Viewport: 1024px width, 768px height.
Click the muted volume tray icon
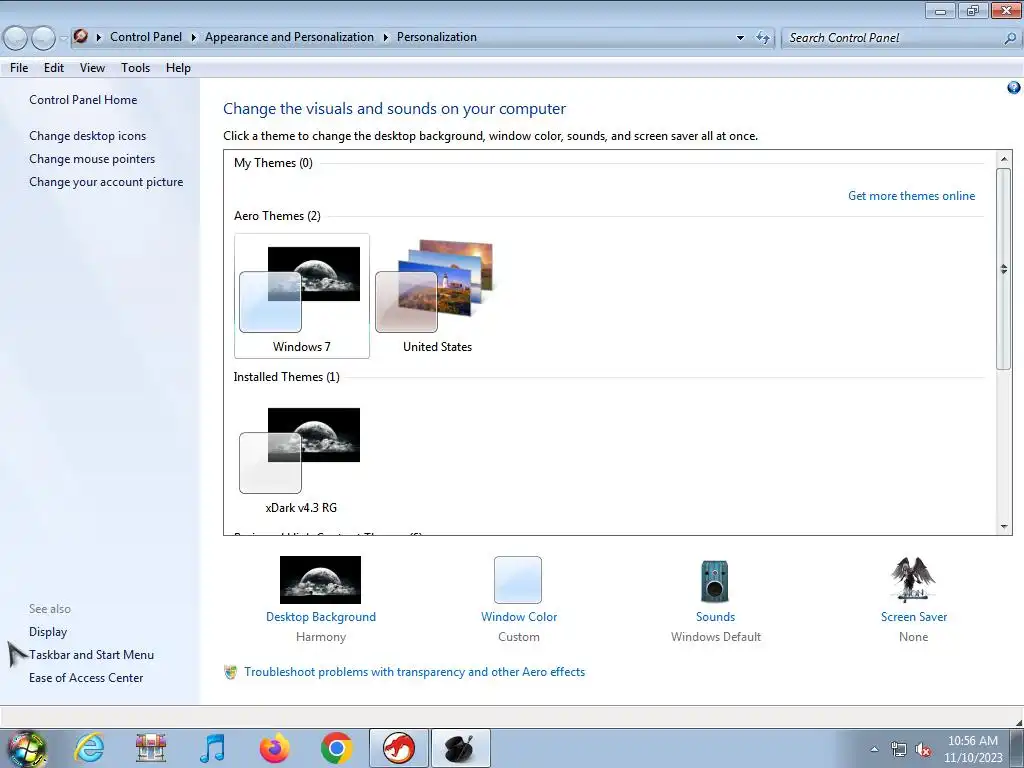point(923,750)
